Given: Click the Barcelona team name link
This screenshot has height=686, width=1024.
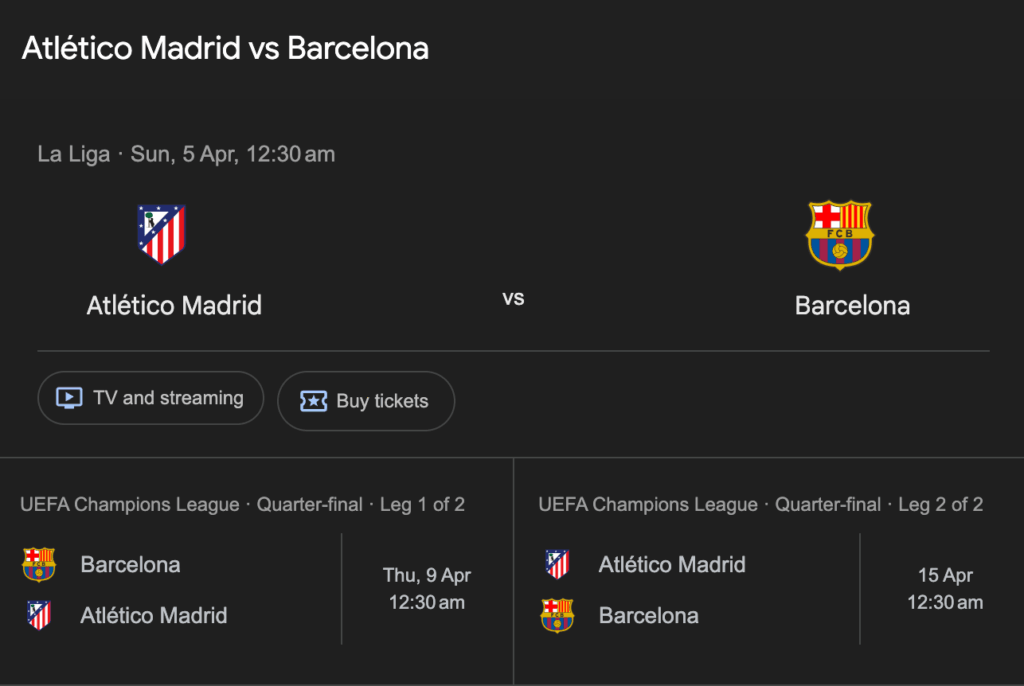Looking at the screenshot, I should pyautogui.click(x=852, y=306).
